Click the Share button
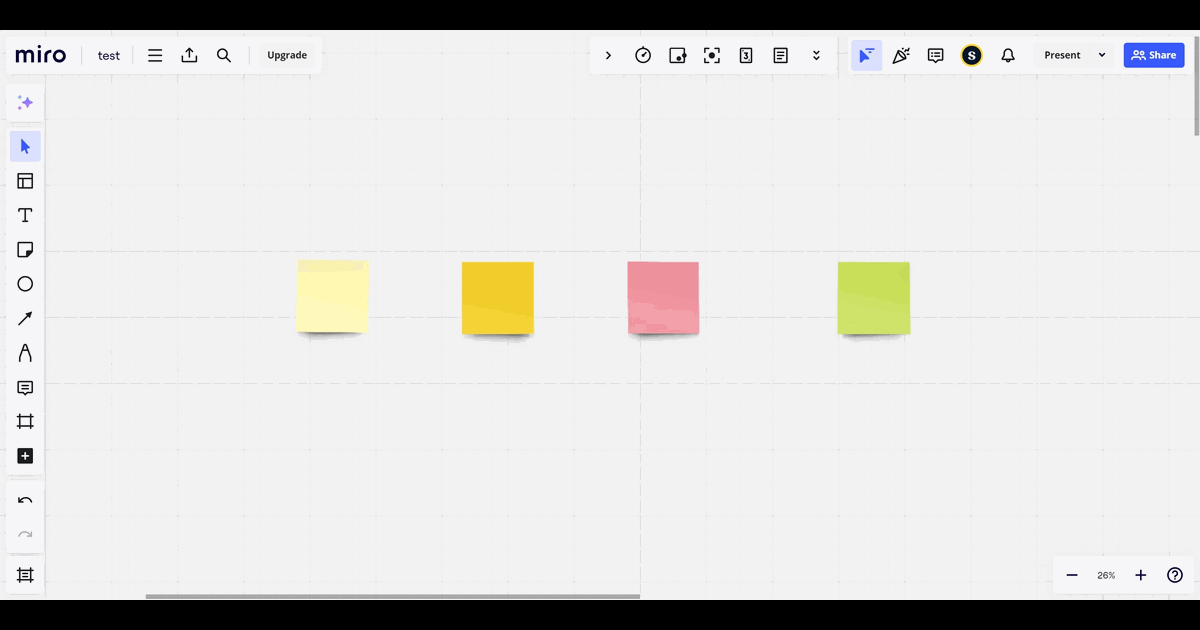The width and height of the screenshot is (1200, 630). 1154,56
